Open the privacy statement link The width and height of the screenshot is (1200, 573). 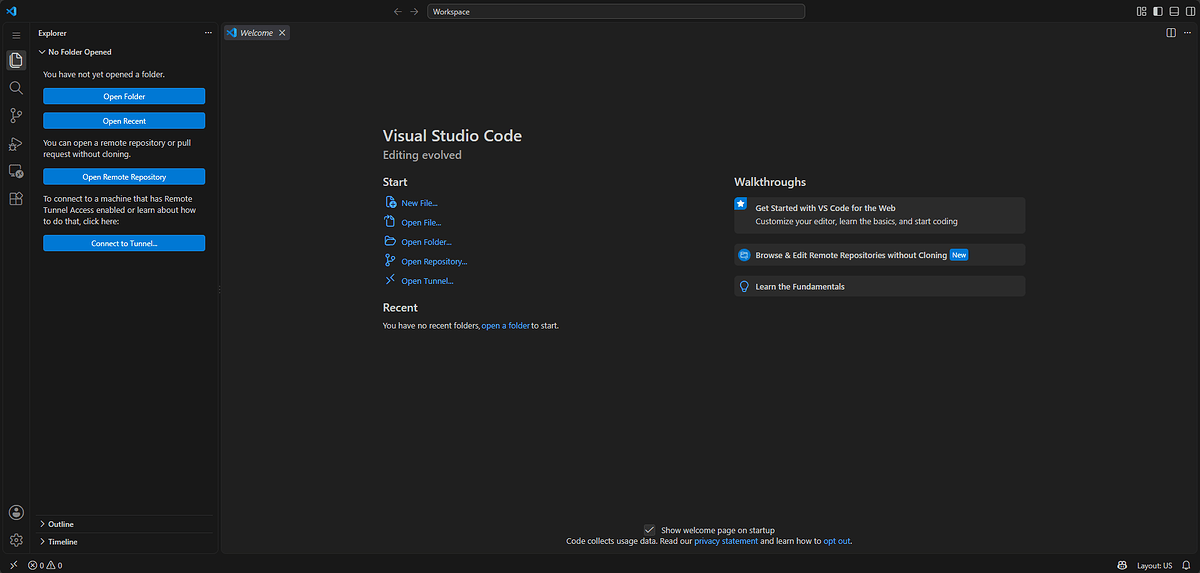(x=726, y=541)
